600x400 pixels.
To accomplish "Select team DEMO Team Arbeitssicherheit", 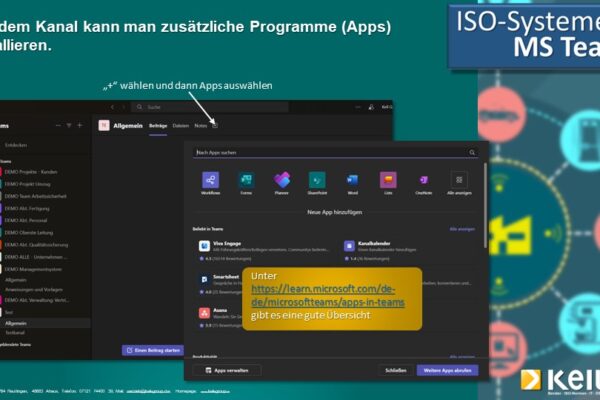I will pos(35,196).
